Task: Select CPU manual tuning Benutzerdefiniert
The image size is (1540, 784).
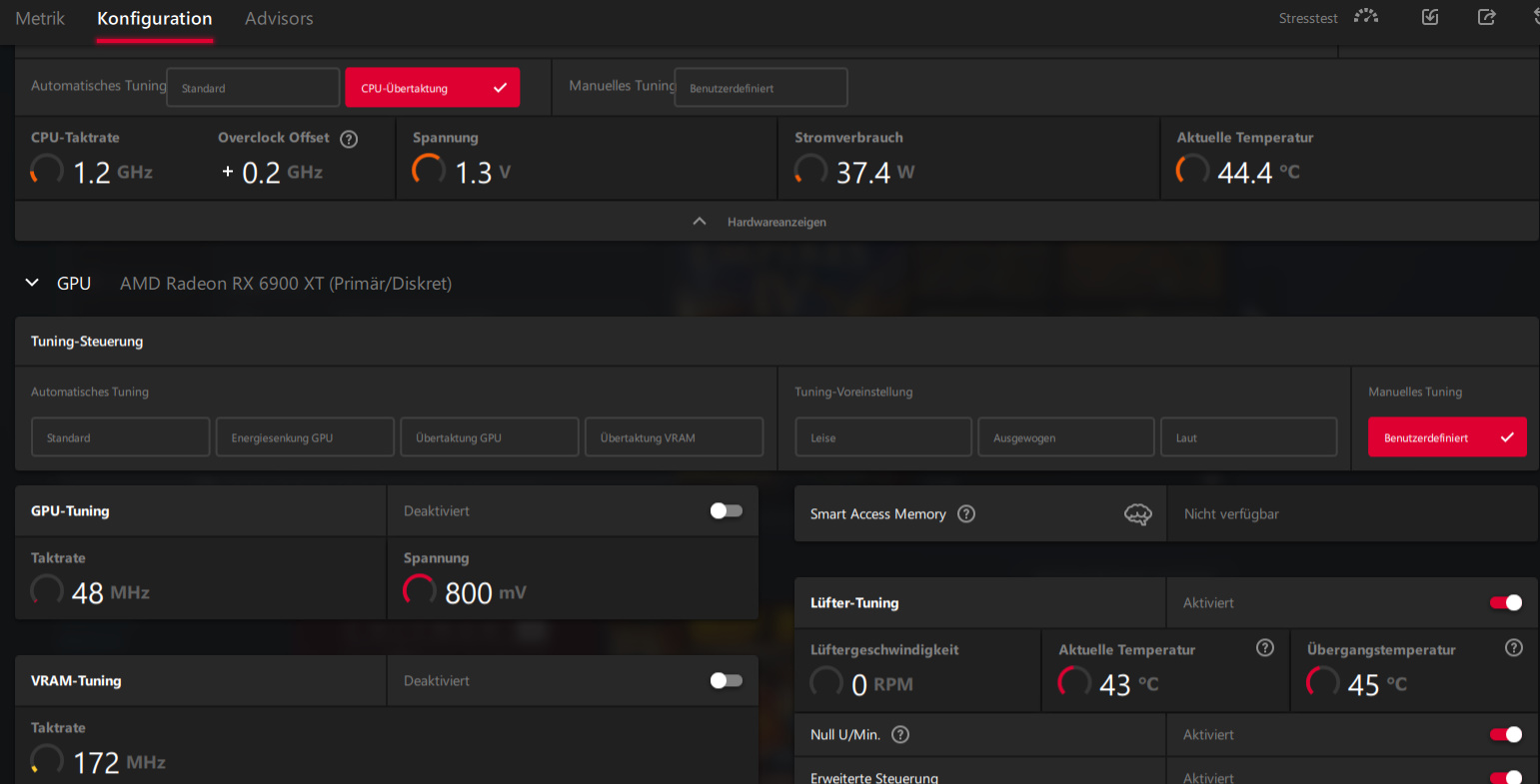Action: coord(761,88)
